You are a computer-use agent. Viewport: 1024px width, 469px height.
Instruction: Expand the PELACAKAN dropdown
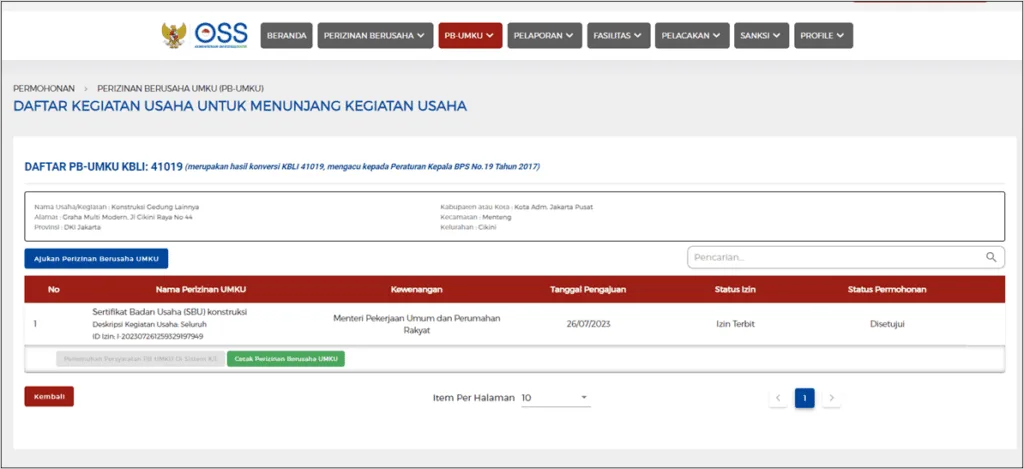point(691,36)
